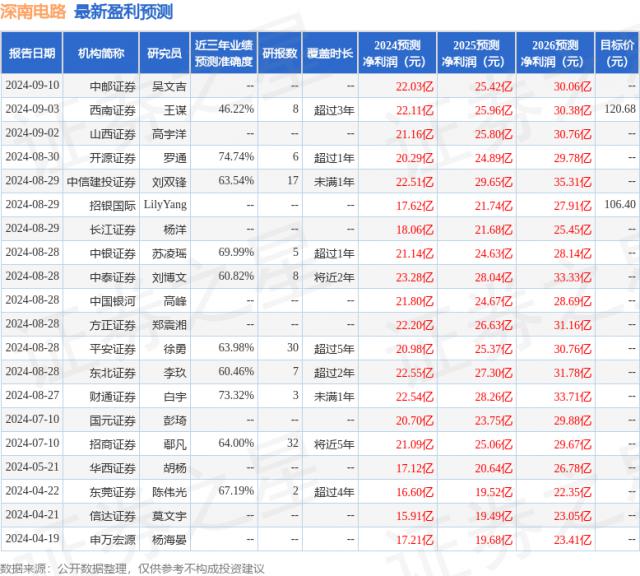Click the 2024-05-21 report date cell
The height and width of the screenshot is (576, 640).
point(32,466)
